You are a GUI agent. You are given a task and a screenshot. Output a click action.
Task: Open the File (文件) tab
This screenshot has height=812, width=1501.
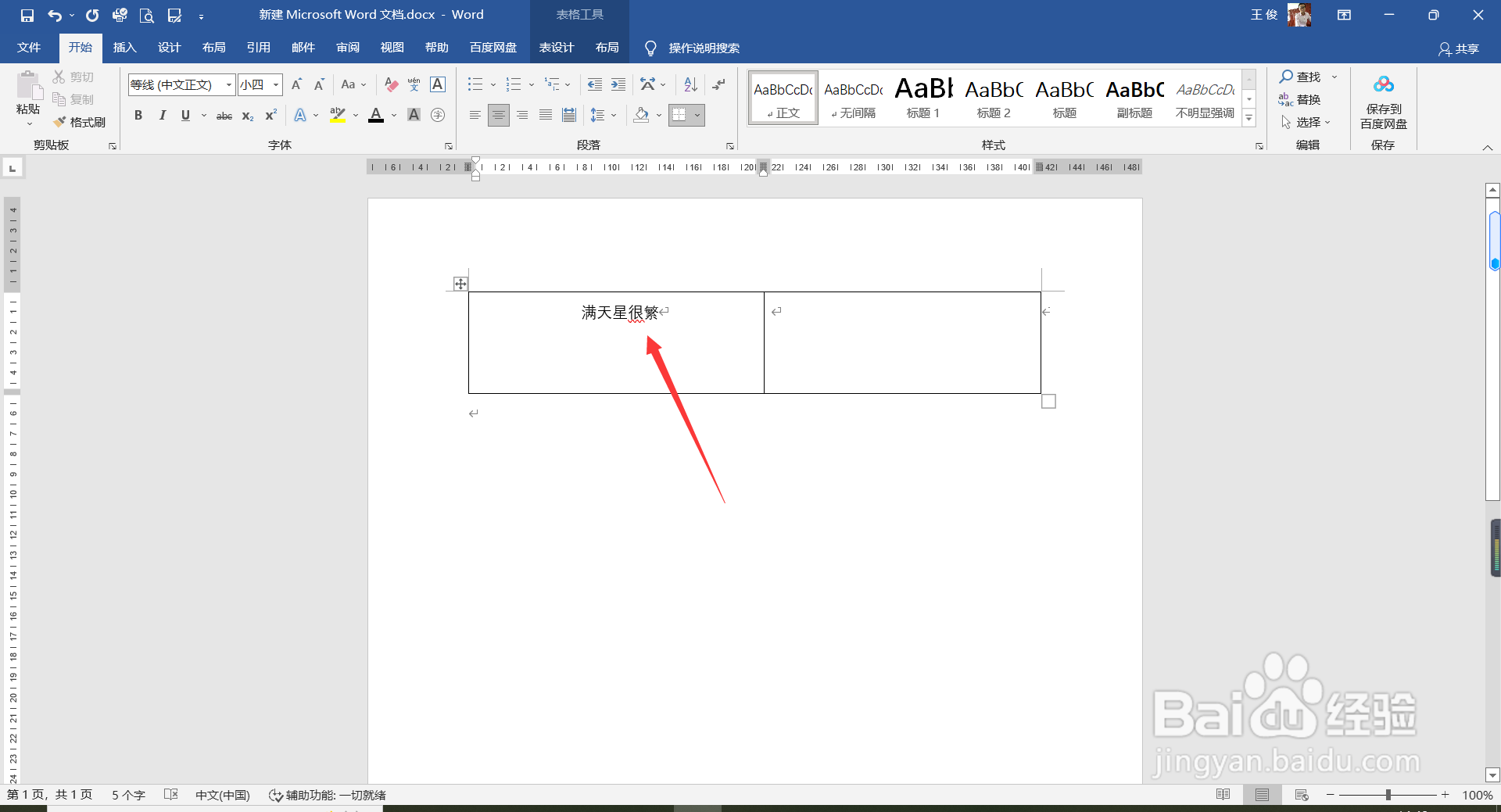tap(29, 48)
